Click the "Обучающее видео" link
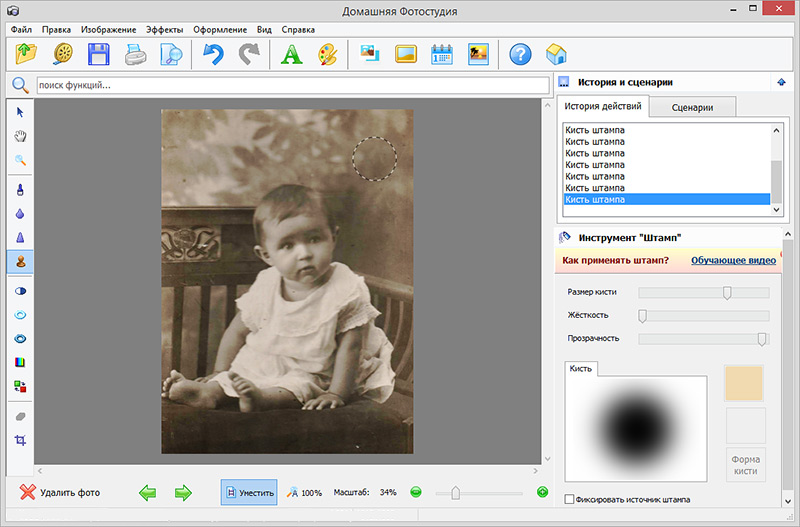 point(733,260)
